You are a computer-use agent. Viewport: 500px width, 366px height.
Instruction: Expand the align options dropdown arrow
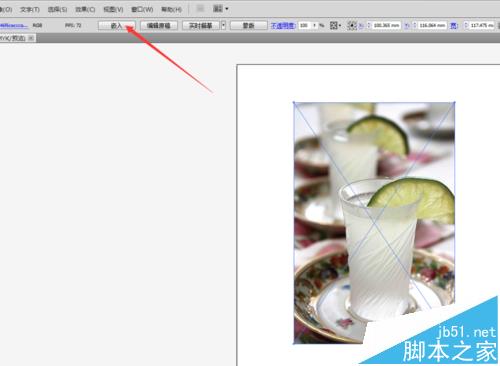pos(340,25)
